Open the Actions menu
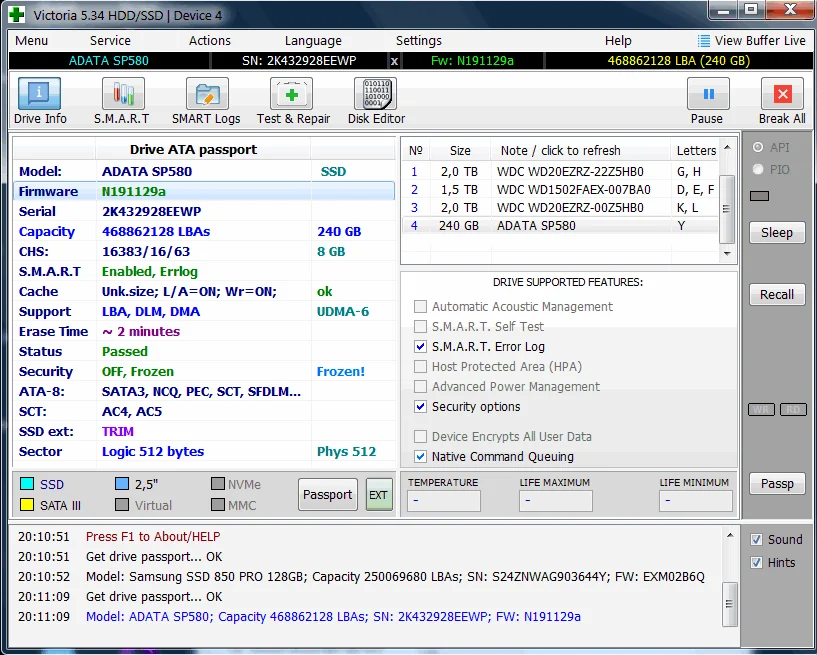This screenshot has width=817, height=655. point(209,41)
